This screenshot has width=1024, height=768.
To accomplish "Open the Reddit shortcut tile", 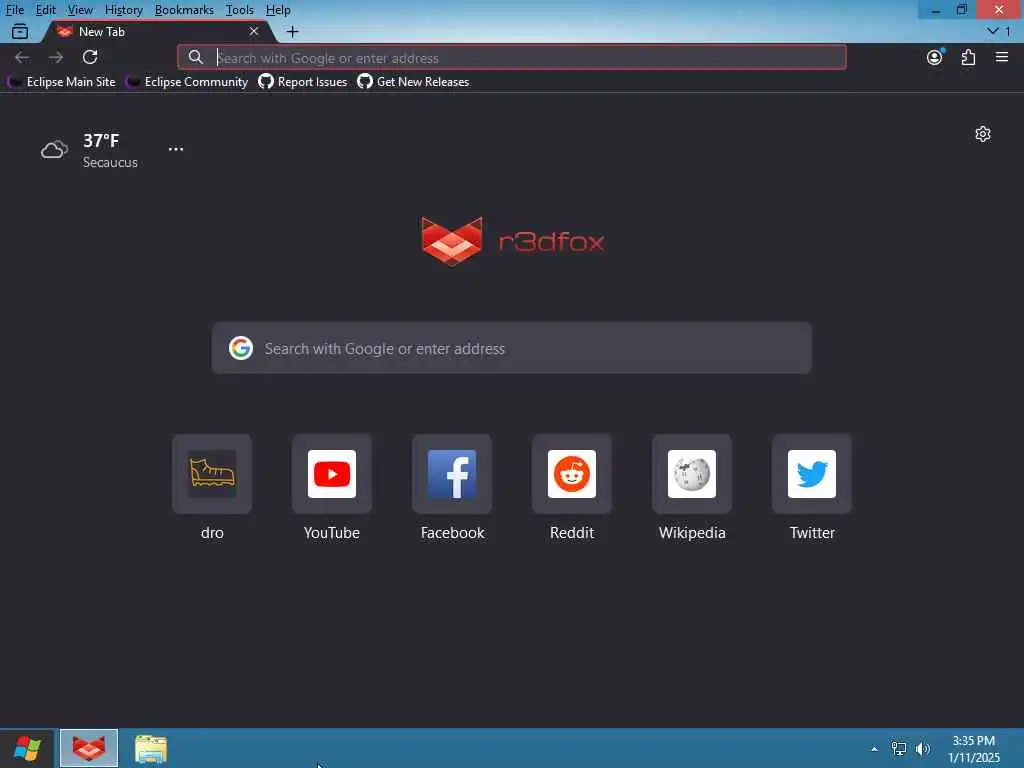I will click(x=571, y=474).
